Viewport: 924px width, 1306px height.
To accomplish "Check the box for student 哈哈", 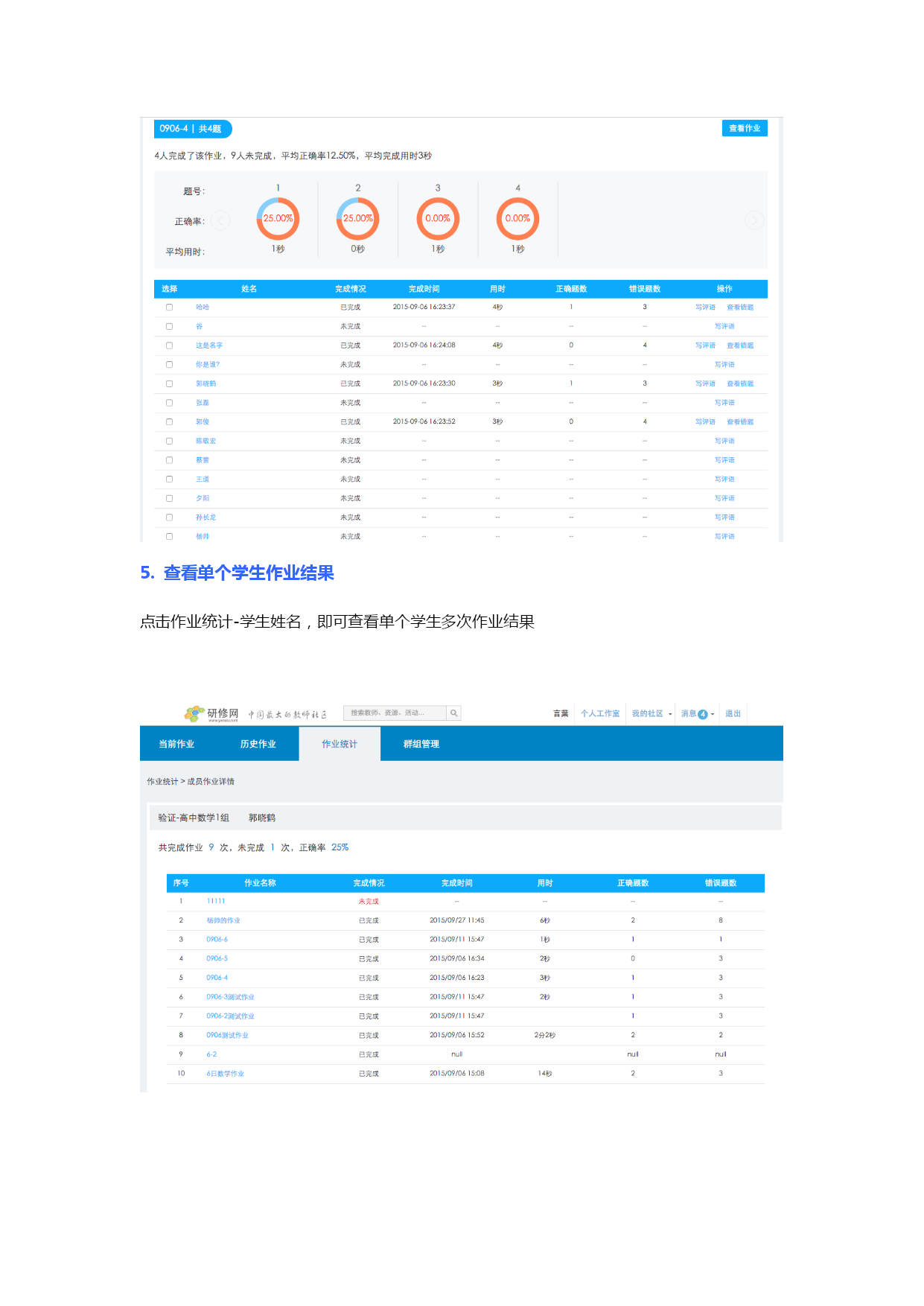I will click(x=169, y=308).
